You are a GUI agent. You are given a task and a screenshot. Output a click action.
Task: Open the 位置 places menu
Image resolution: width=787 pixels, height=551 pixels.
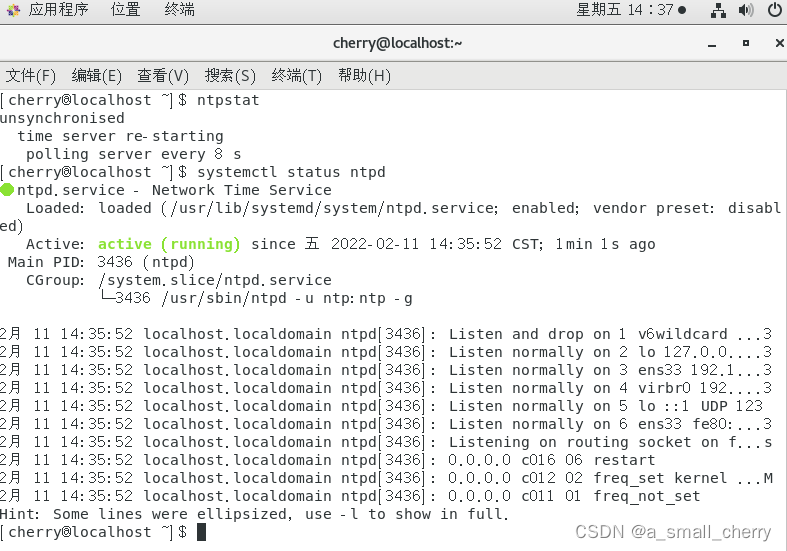click(x=125, y=10)
